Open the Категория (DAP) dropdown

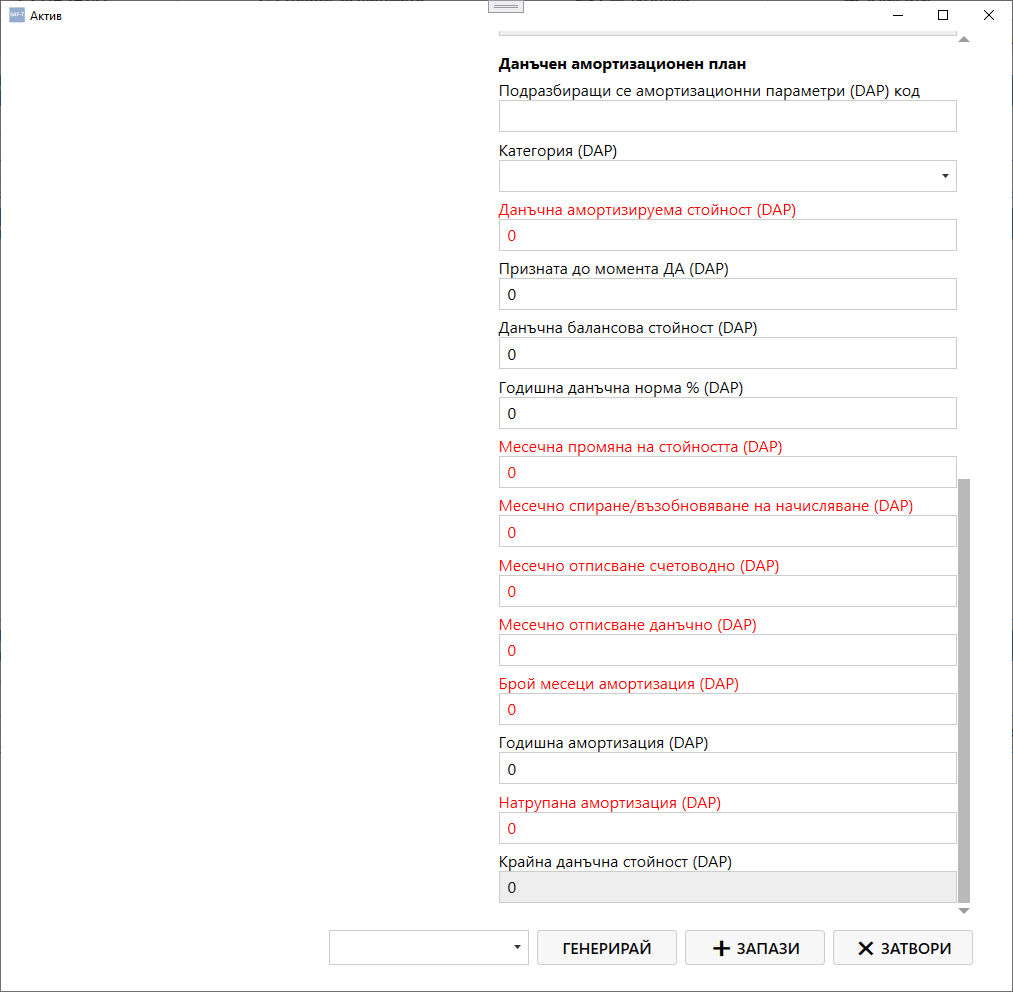click(x=945, y=176)
